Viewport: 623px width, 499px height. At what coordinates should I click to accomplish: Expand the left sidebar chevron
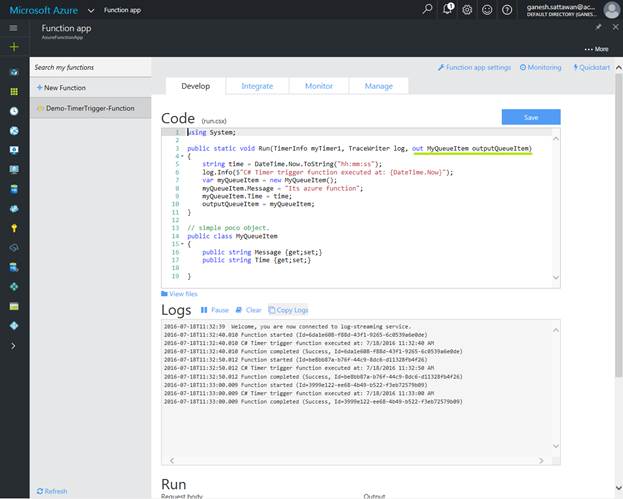click(x=14, y=345)
